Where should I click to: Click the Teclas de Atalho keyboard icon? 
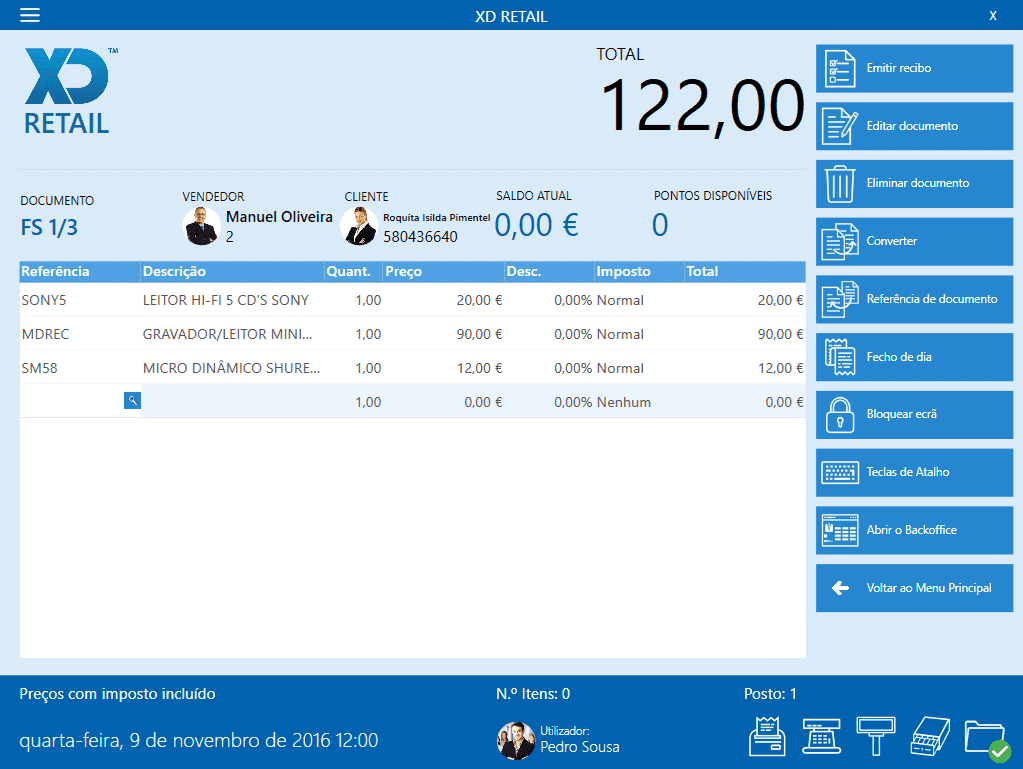839,472
